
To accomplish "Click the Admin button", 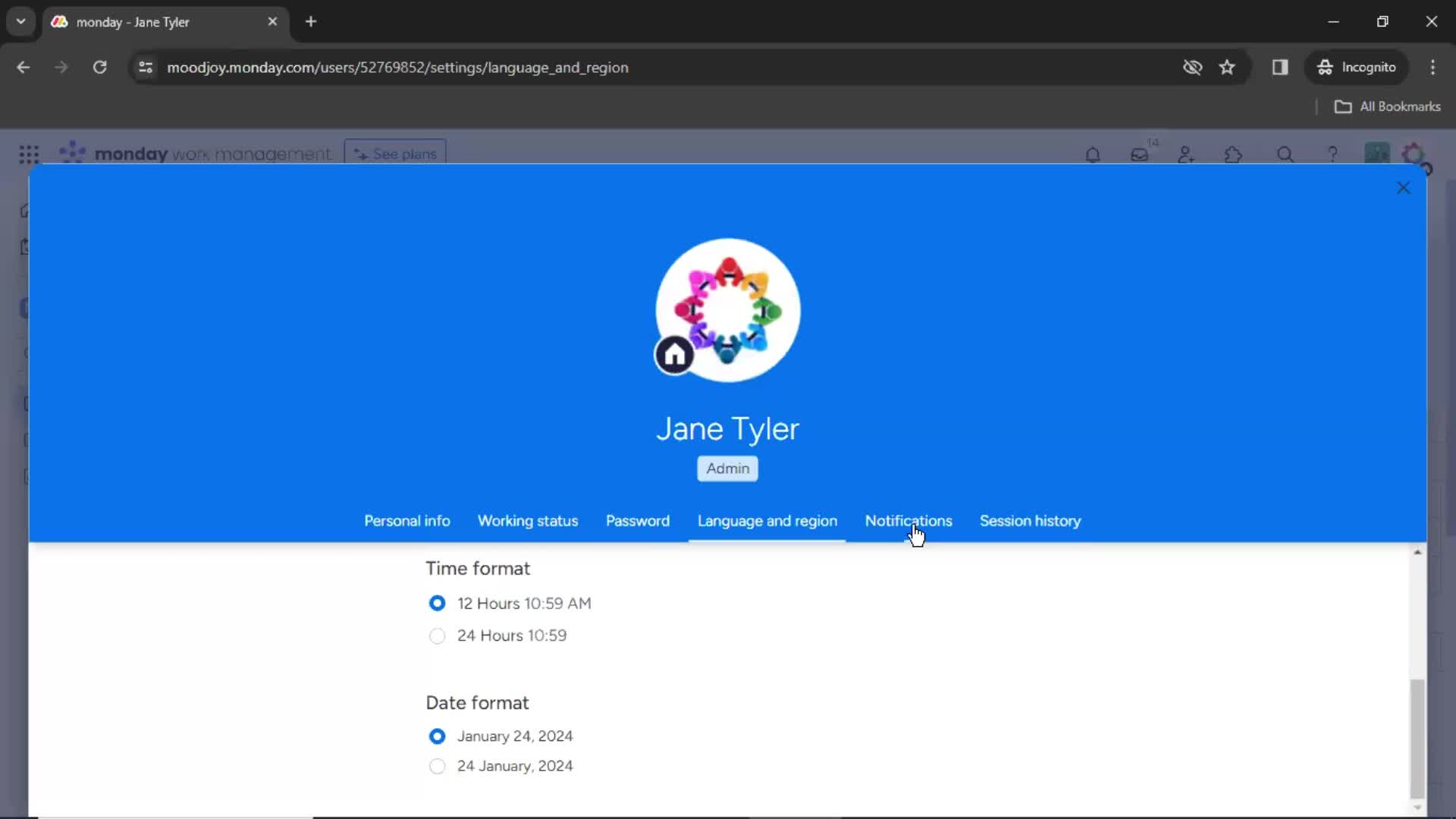I will [727, 468].
